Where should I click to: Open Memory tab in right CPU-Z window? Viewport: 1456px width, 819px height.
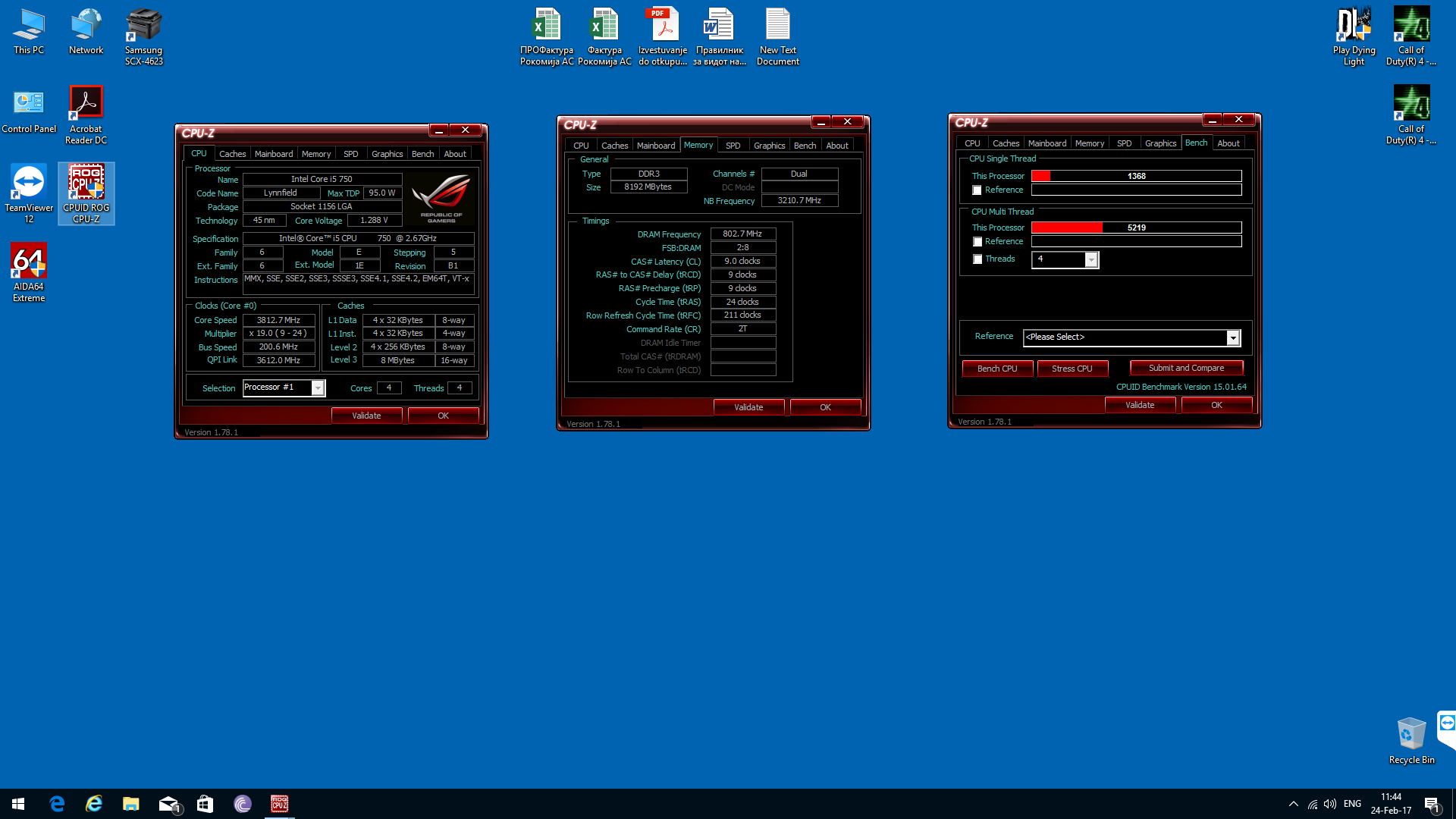pos(1090,143)
